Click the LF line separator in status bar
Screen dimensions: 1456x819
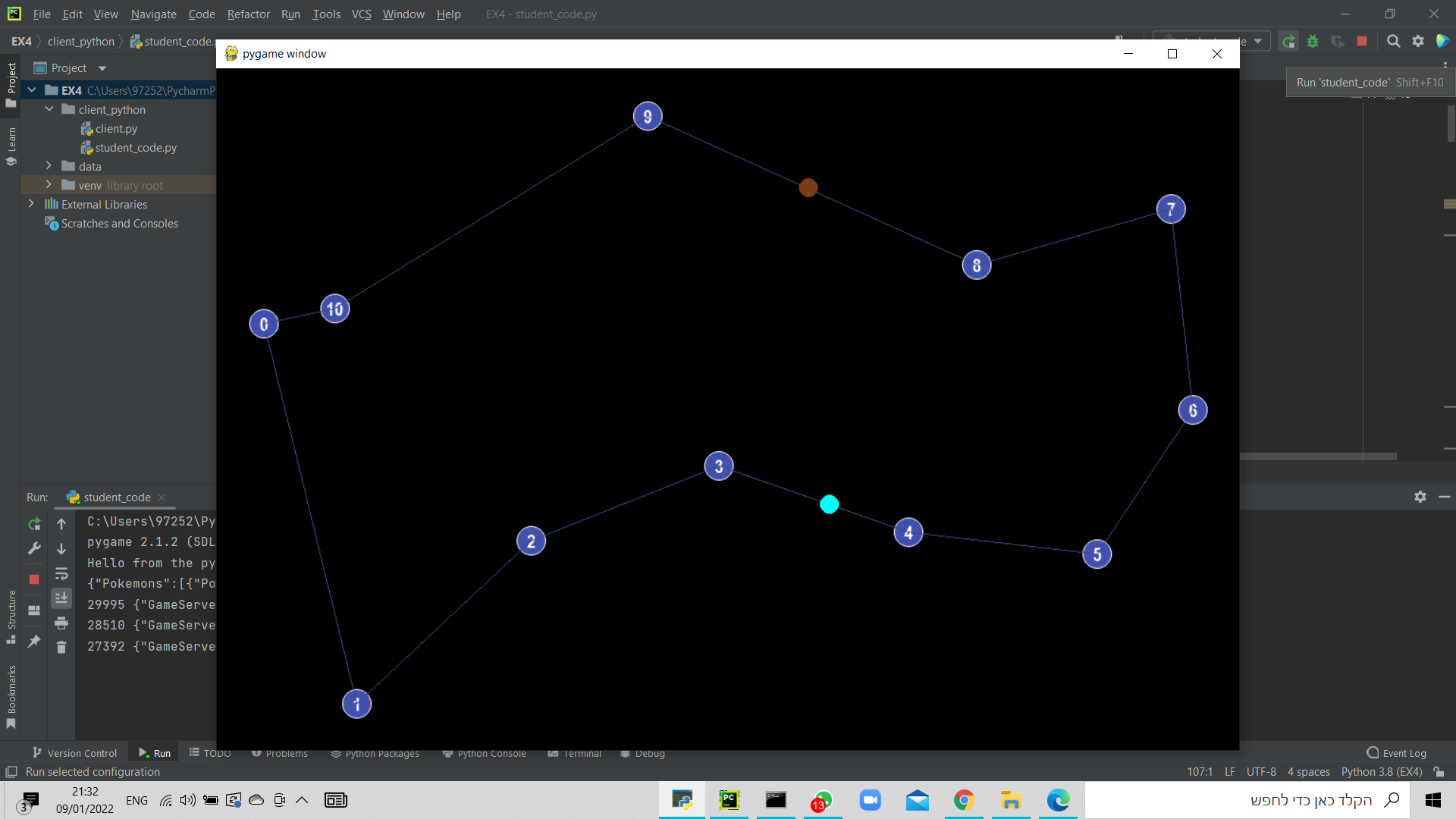1230,772
